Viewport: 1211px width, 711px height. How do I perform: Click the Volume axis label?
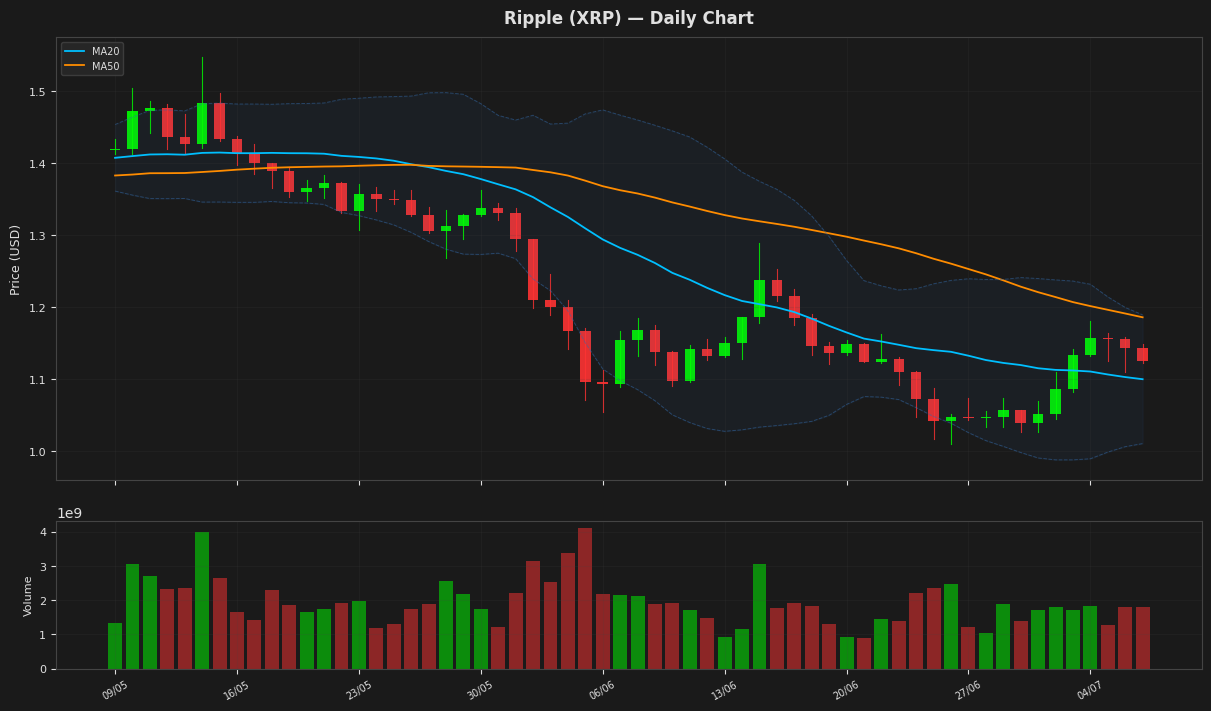click(x=28, y=596)
